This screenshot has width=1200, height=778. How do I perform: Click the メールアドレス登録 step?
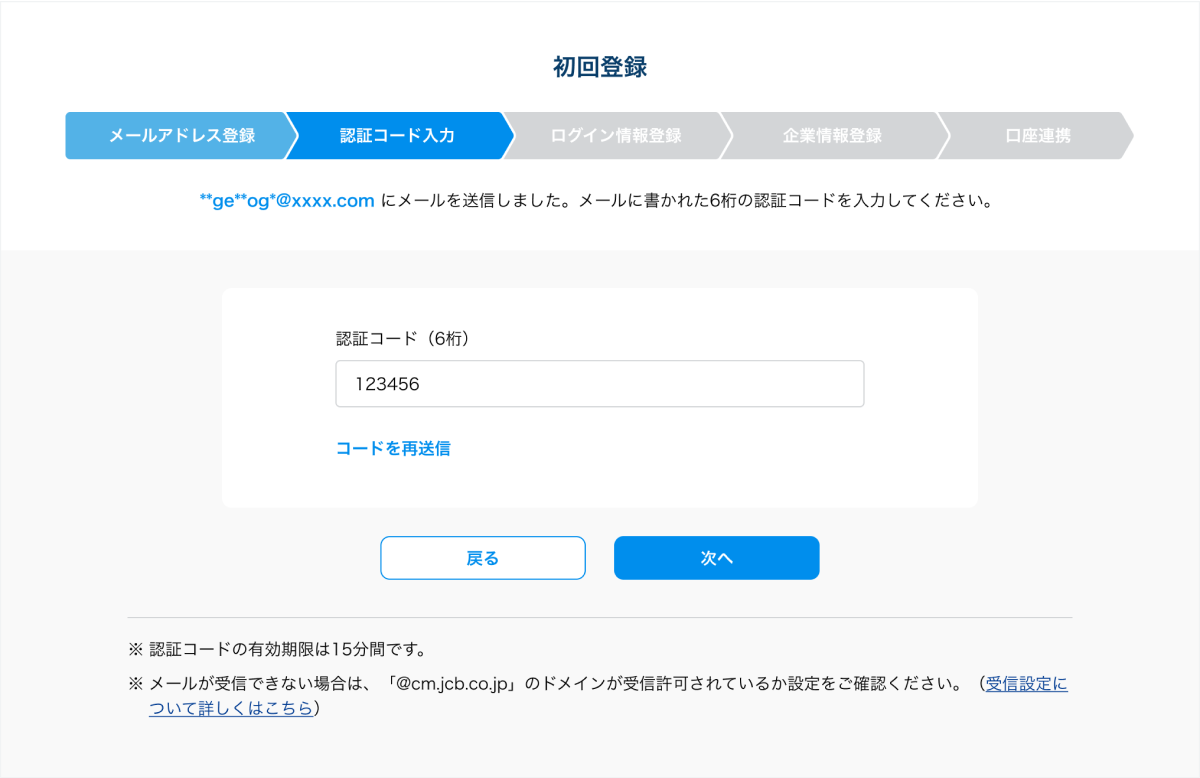[x=181, y=136]
